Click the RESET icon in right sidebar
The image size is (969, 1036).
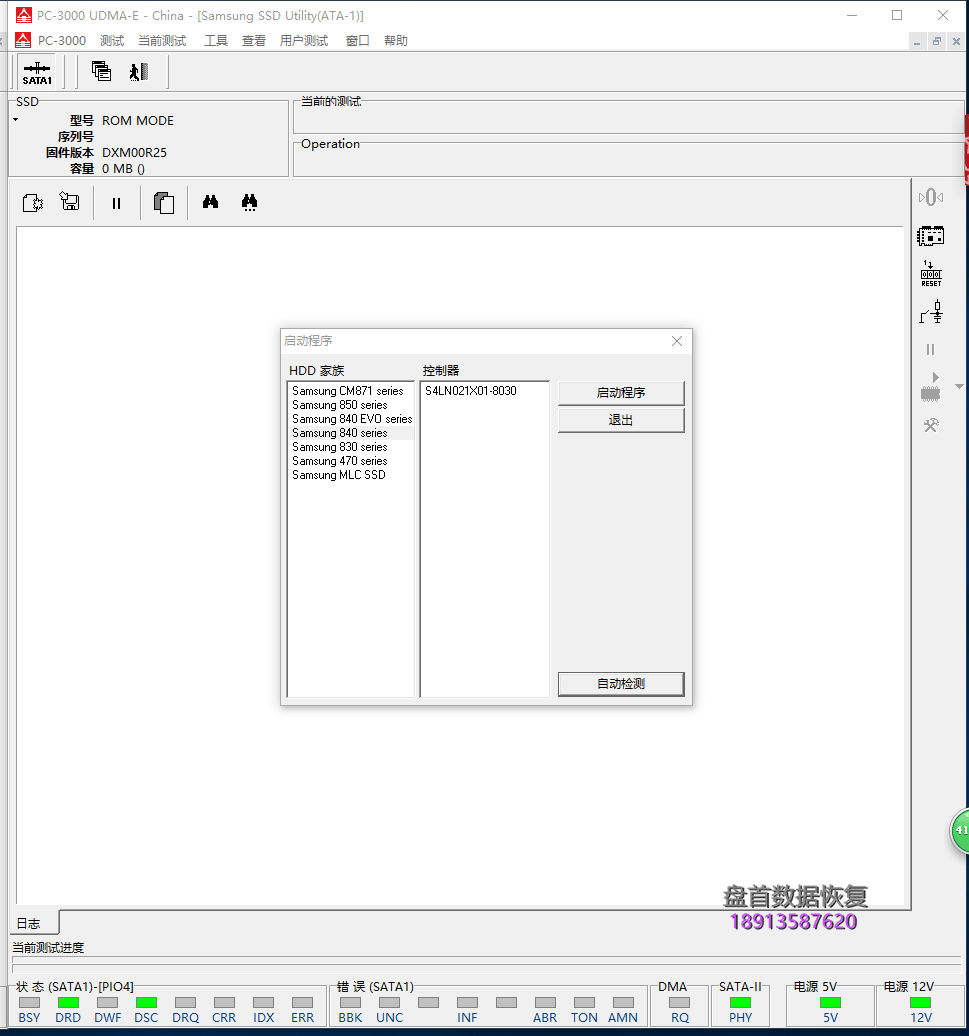(x=931, y=274)
